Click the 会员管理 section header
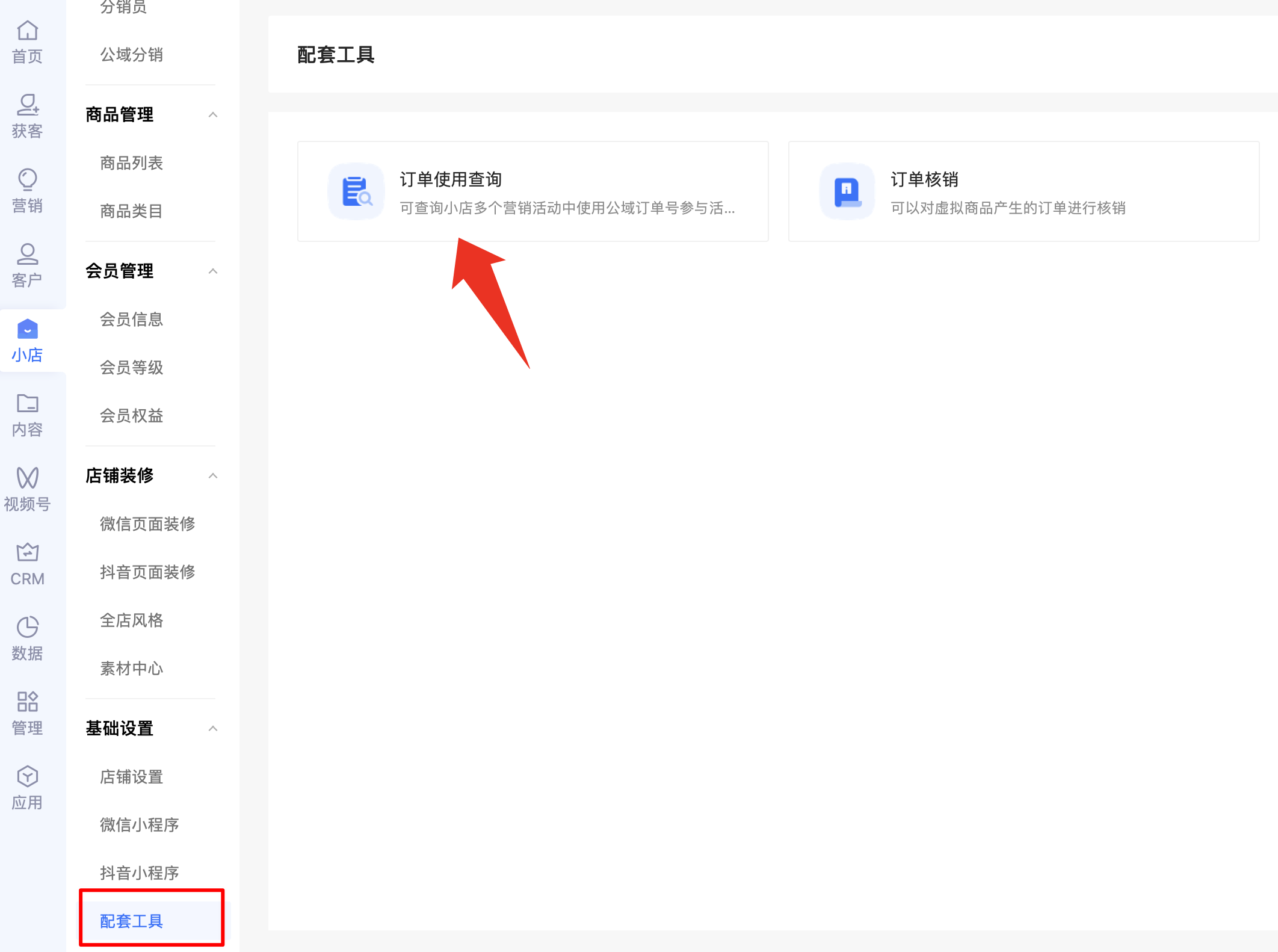Image resolution: width=1278 pixels, height=952 pixels. (x=119, y=271)
